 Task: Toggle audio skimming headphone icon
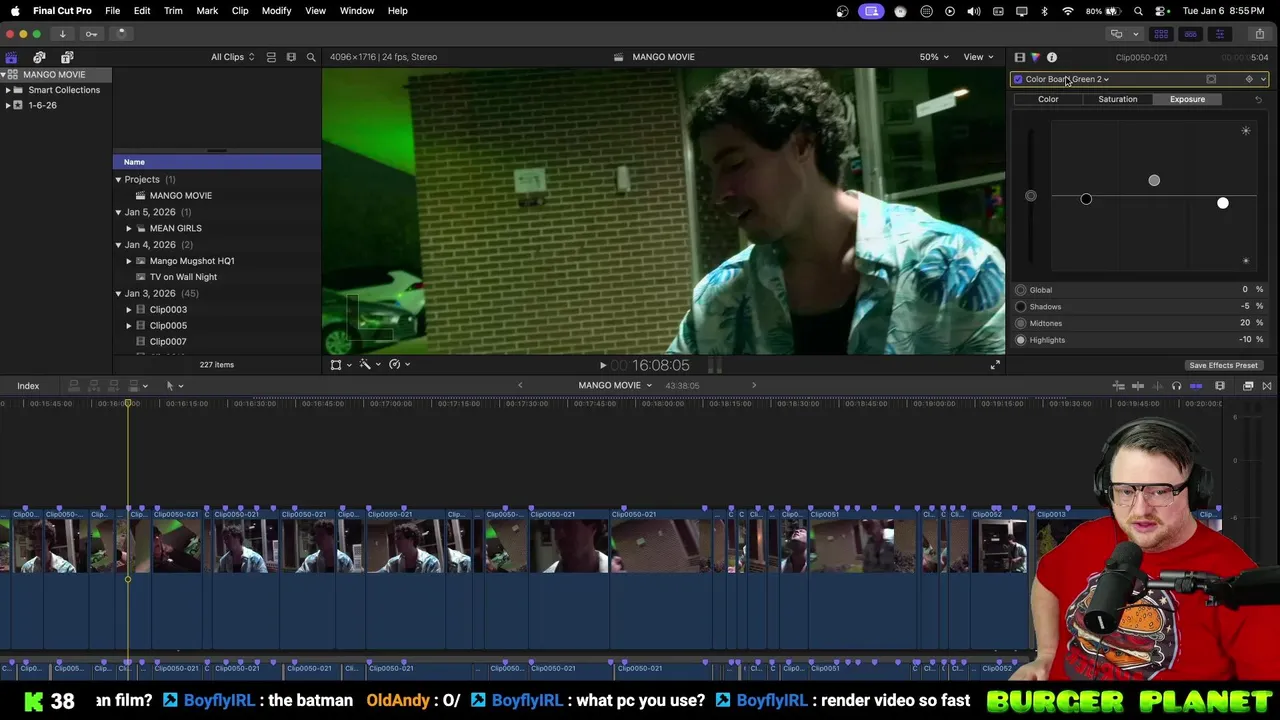[1176, 386]
